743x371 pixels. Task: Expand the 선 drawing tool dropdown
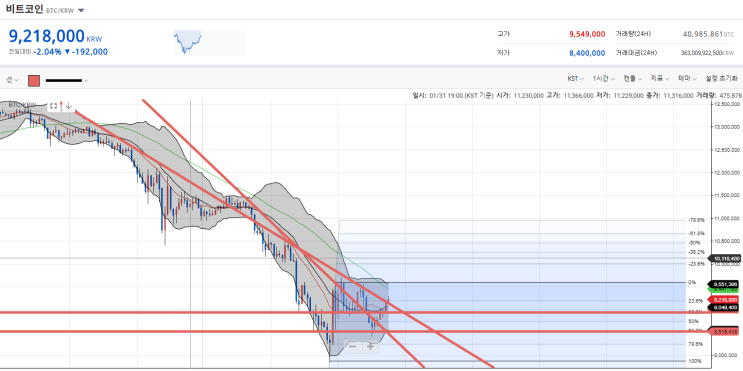[x=12, y=80]
